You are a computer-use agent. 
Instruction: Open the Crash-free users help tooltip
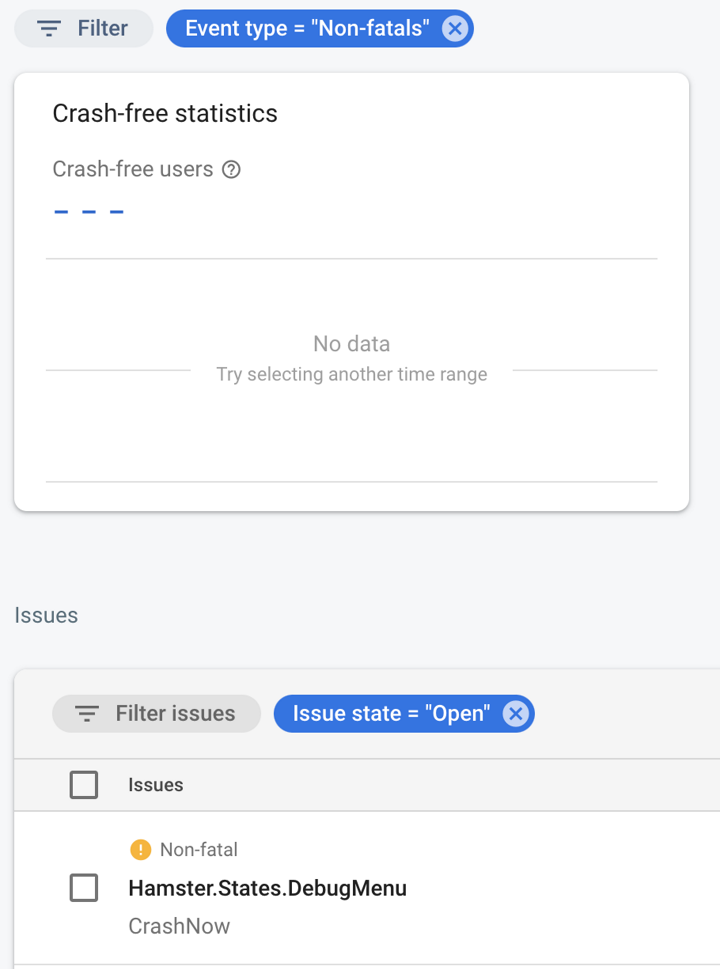click(x=231, y=170)
